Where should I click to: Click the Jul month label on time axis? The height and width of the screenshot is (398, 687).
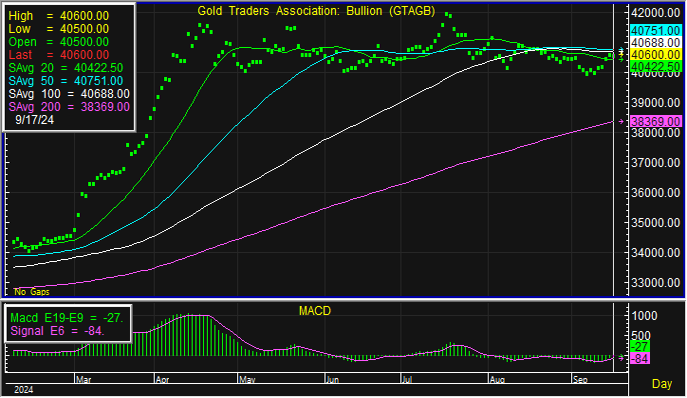407,380
